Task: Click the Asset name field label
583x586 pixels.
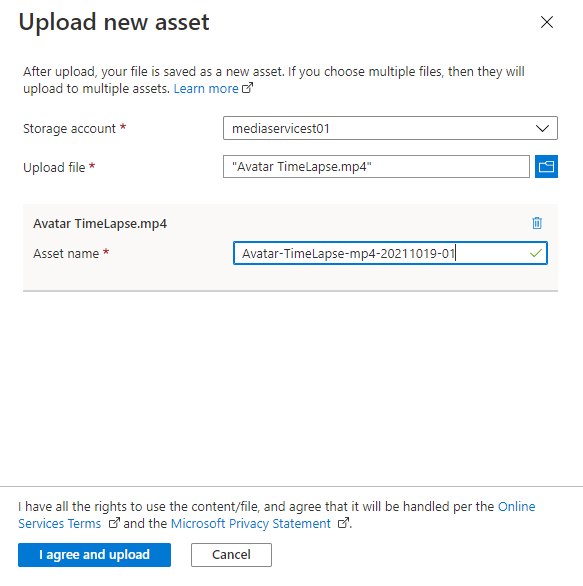Action: [66, 253]
